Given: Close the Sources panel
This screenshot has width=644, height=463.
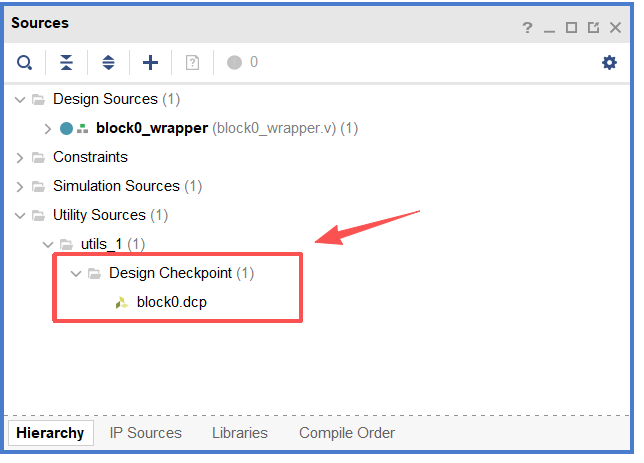Looking at the screenshot, I should click(x=615, y=28).
